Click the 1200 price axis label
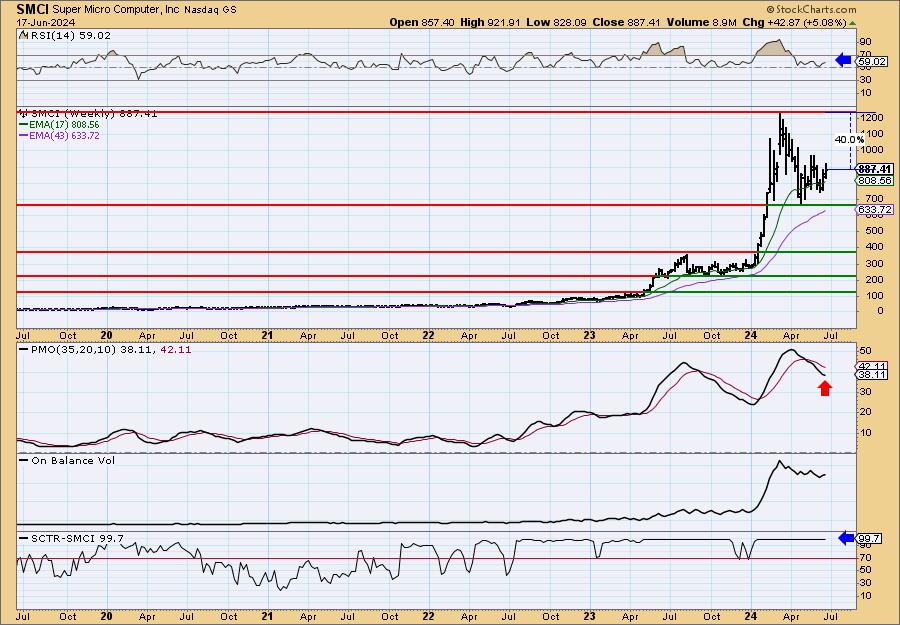 click(x=872, y=117)
